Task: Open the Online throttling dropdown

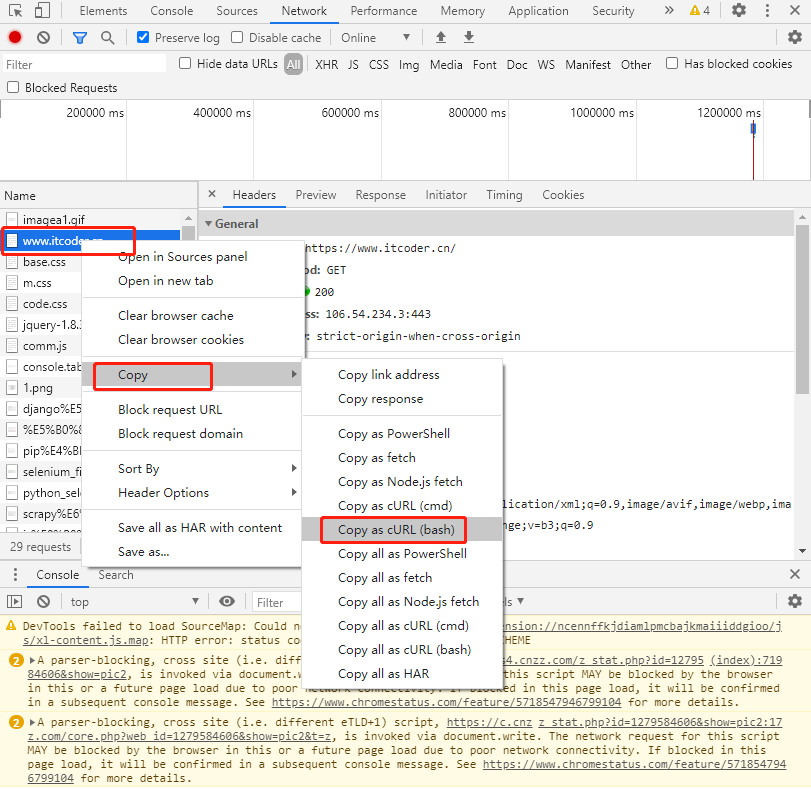Action: pyautogui.click(x=375, y=38)
